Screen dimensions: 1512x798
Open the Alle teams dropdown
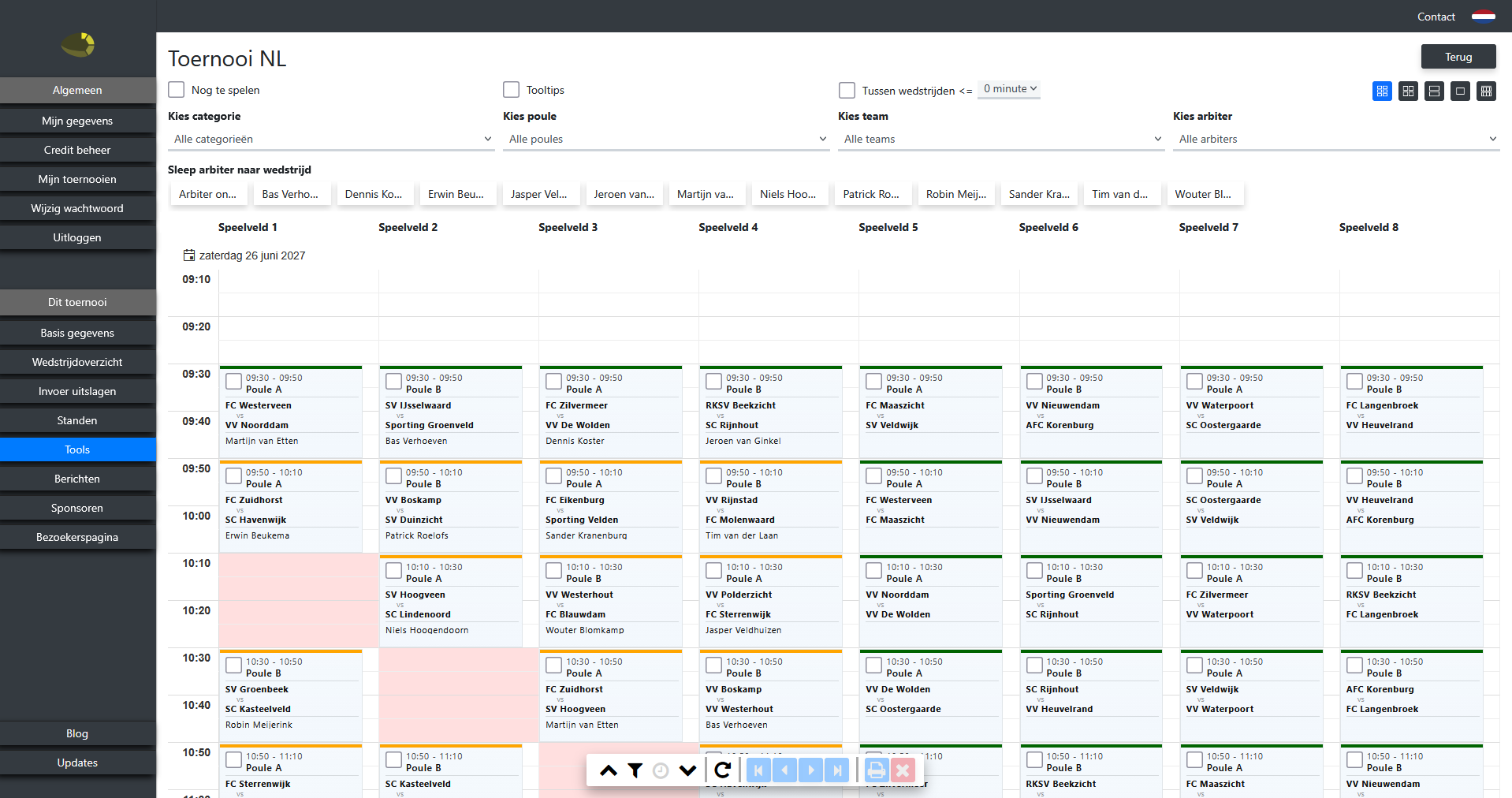1001,139
